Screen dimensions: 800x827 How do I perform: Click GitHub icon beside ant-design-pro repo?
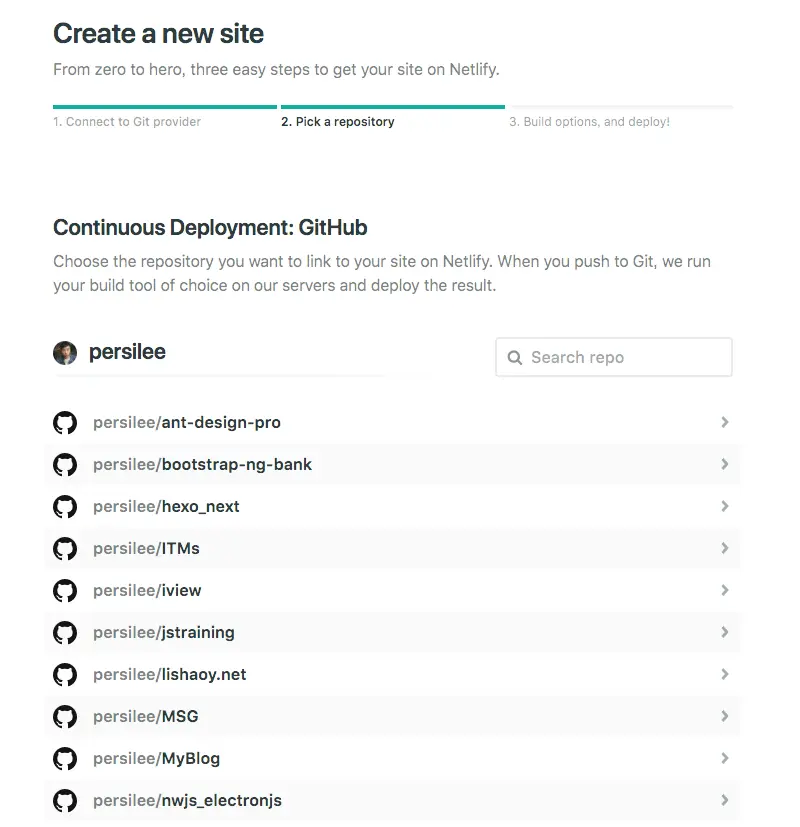[x=65, y=423]
